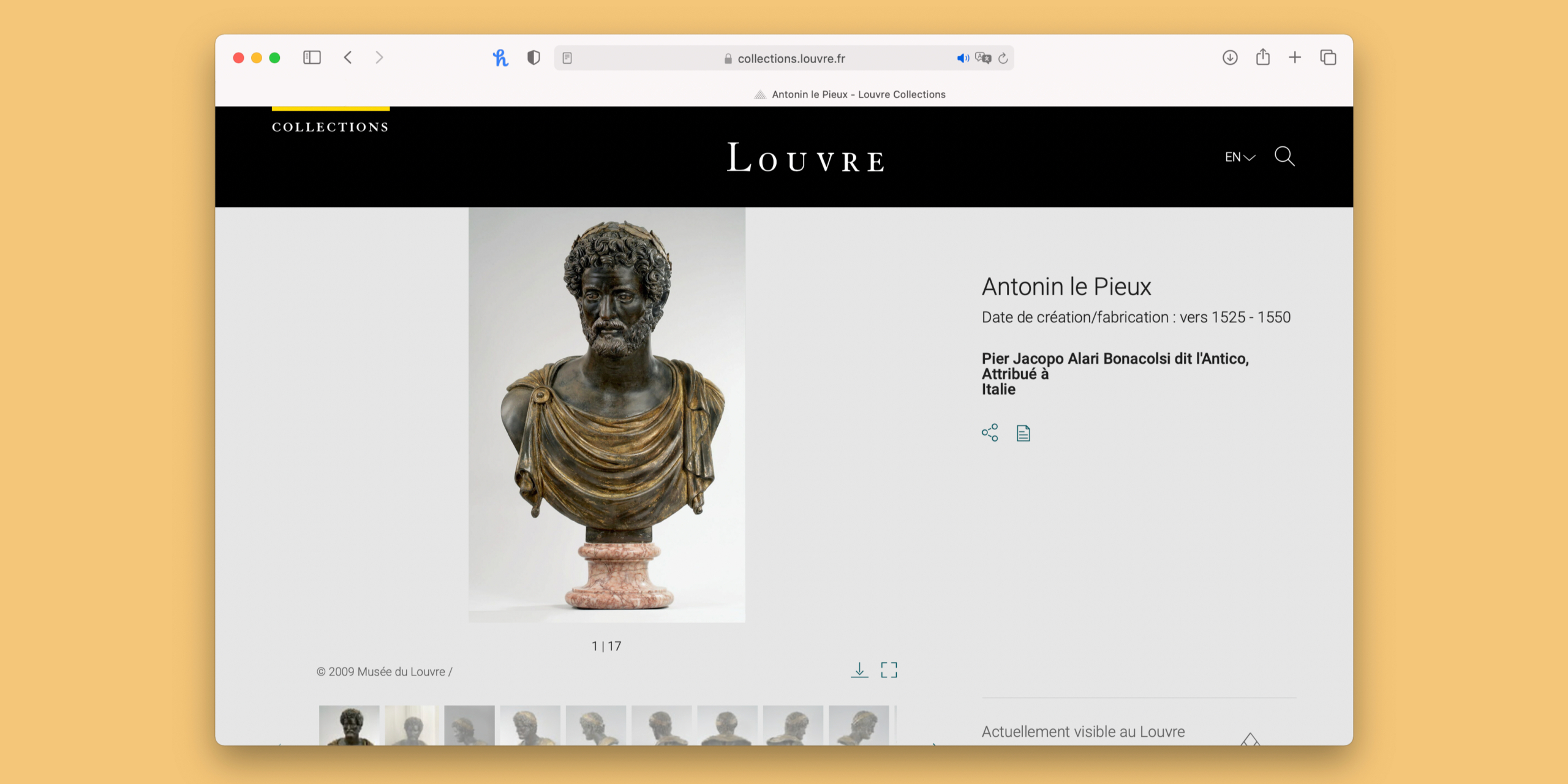Click the Honey extension icon
The image size is (1568, 784).
[x=500, y=58]
